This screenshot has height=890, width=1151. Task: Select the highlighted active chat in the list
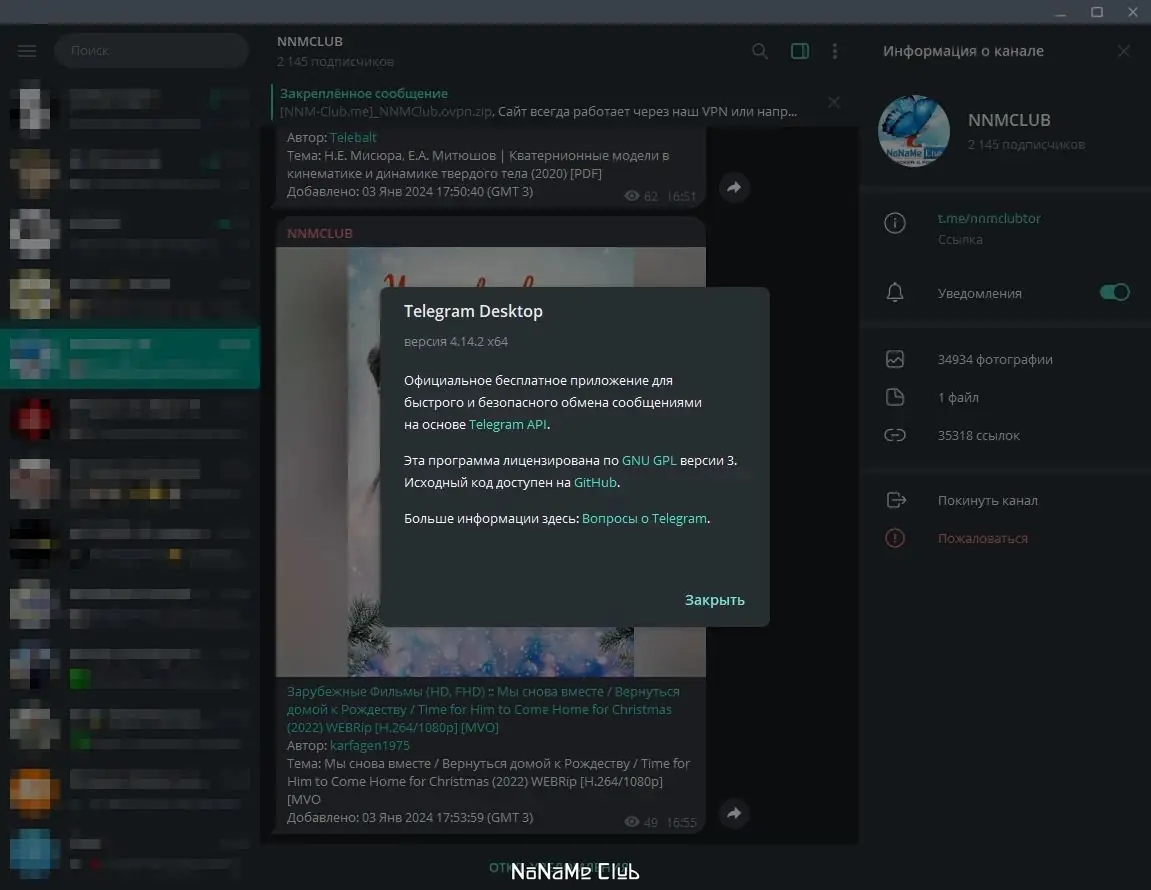pos(130,358)
